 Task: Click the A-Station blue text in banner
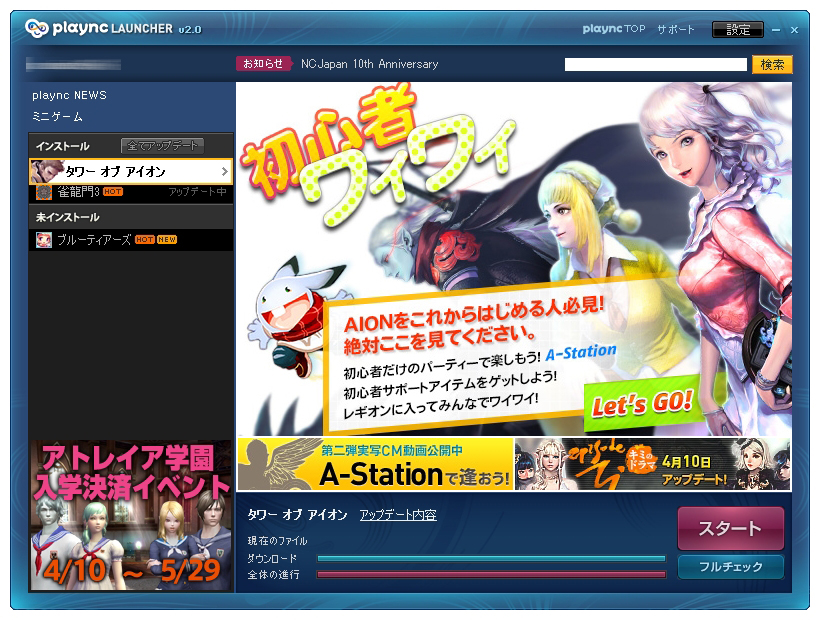pos(580,353)
